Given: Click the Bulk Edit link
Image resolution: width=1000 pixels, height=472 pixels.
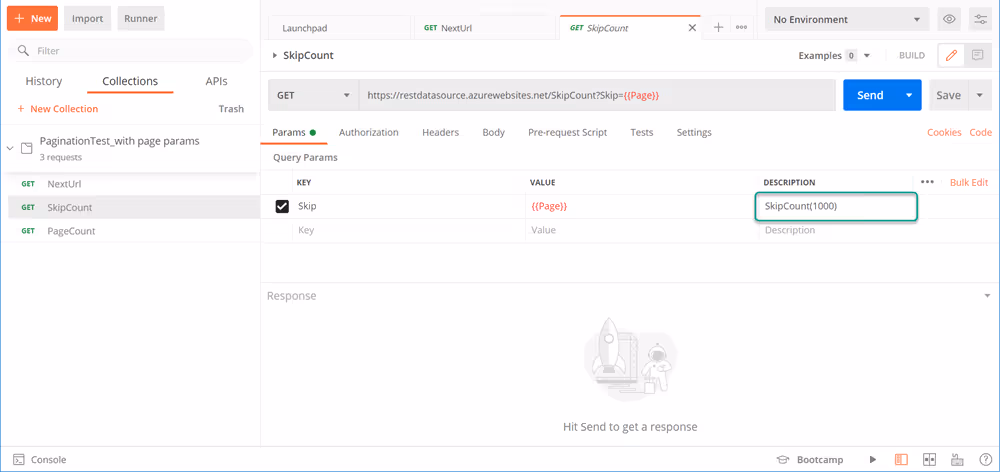Looking at the screenshot, I should click(968, 182).
